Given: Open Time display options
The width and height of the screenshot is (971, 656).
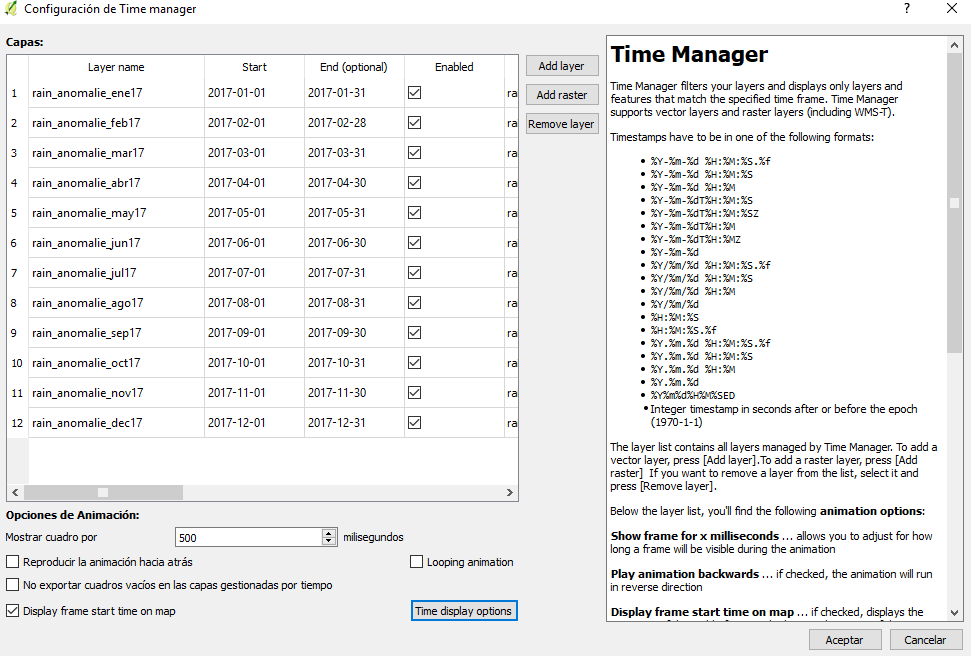Looking at the screenshot, I should point(464,611).
